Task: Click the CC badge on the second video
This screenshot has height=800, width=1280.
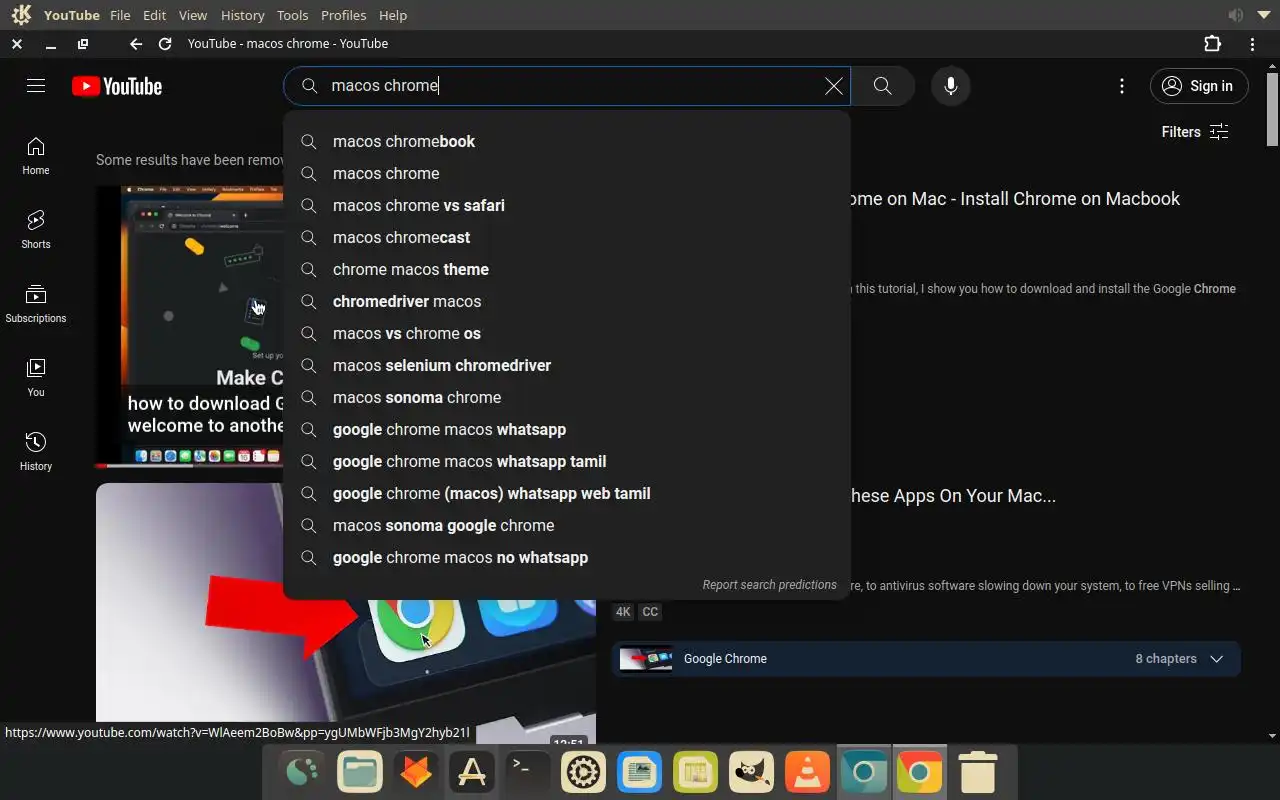Action: [x=650, y=612]
